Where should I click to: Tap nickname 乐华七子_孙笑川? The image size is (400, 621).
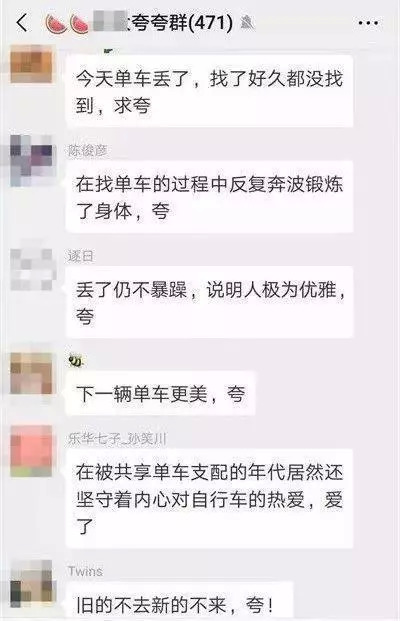pyautogui.click(x=117, y=439)
